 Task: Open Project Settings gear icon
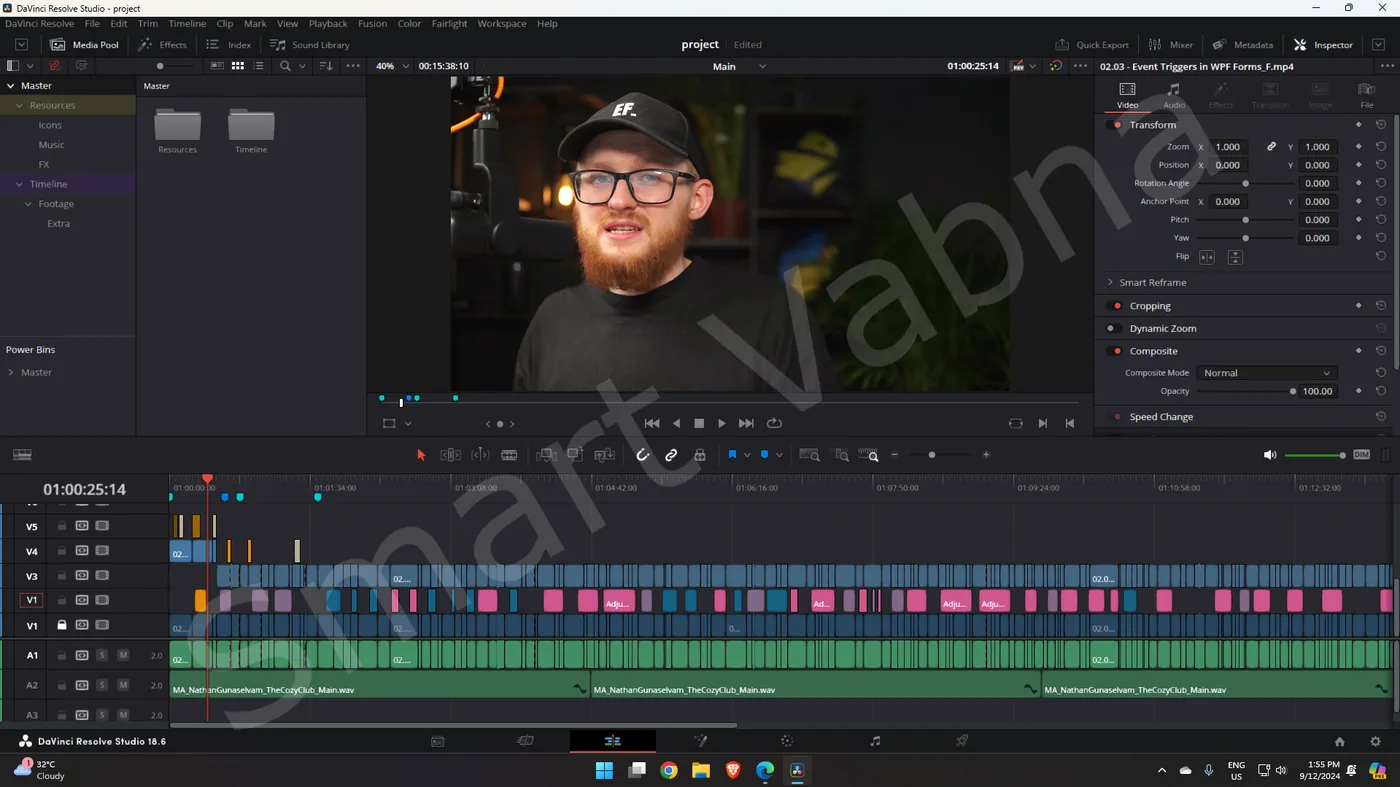click(x=1376, y=742)
